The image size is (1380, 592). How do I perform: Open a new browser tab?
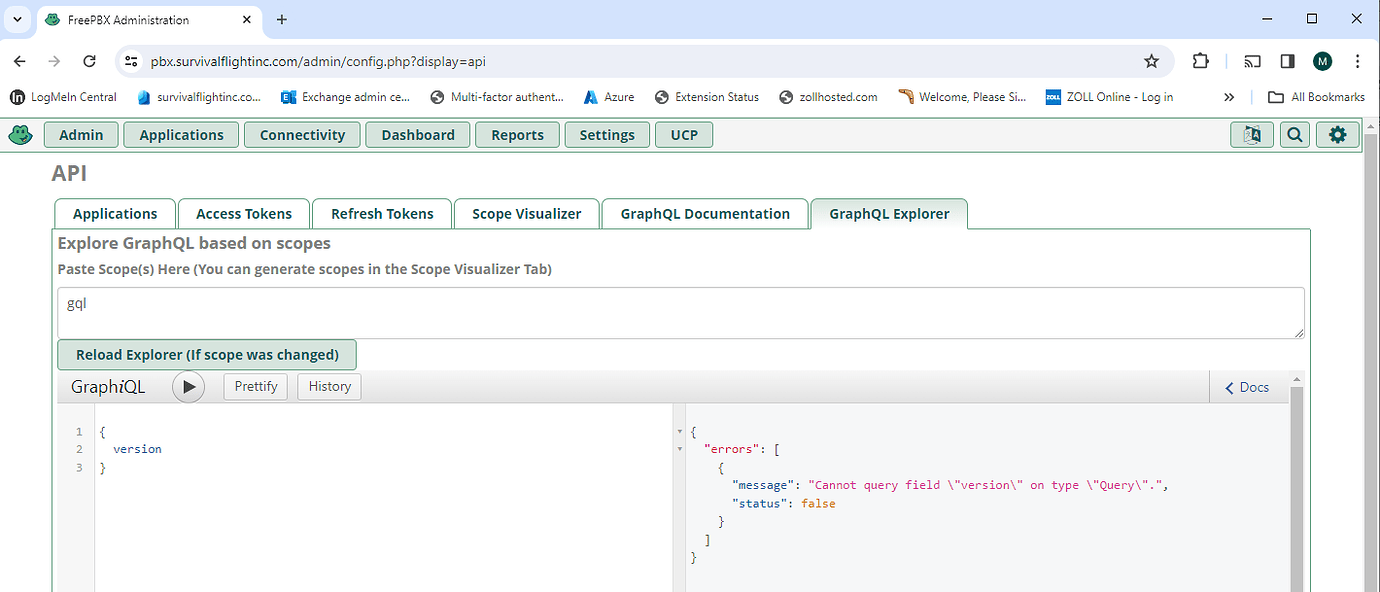point(281,20)
